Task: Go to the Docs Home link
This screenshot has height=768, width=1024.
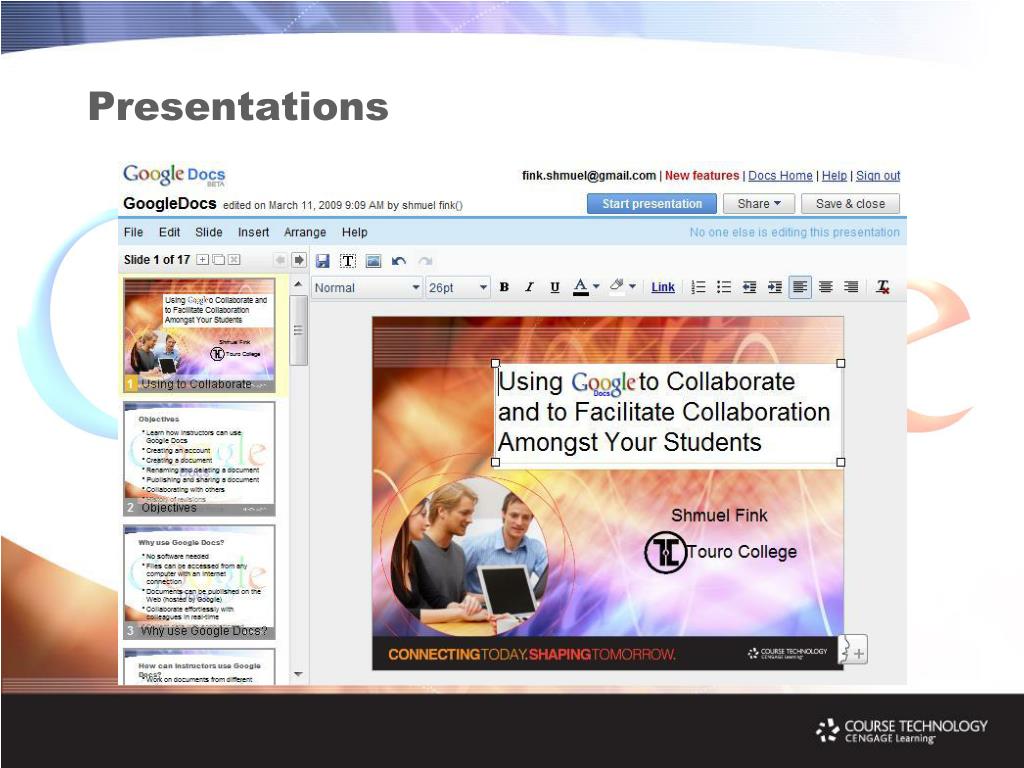Action: [780, 175]
